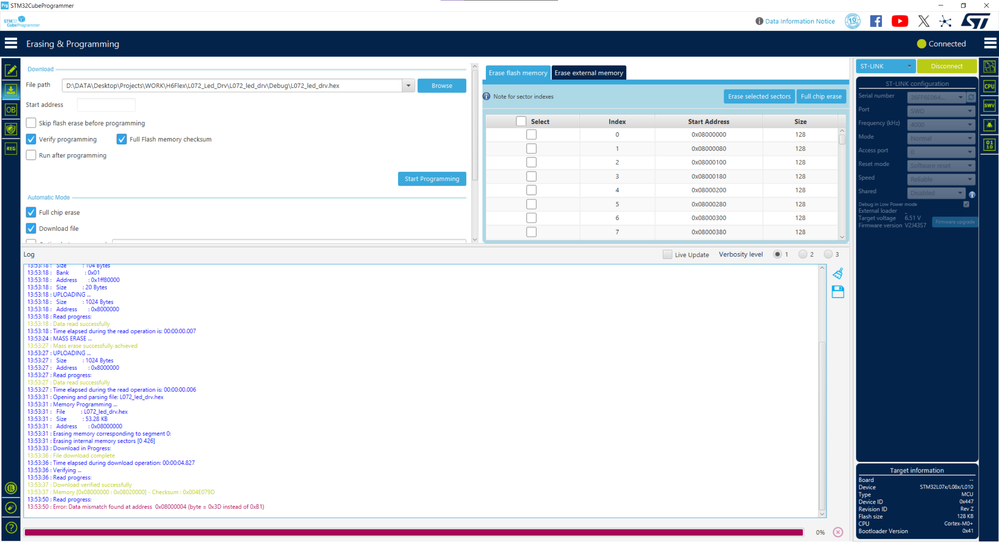Clear the log with broom icon

[838, 273]
